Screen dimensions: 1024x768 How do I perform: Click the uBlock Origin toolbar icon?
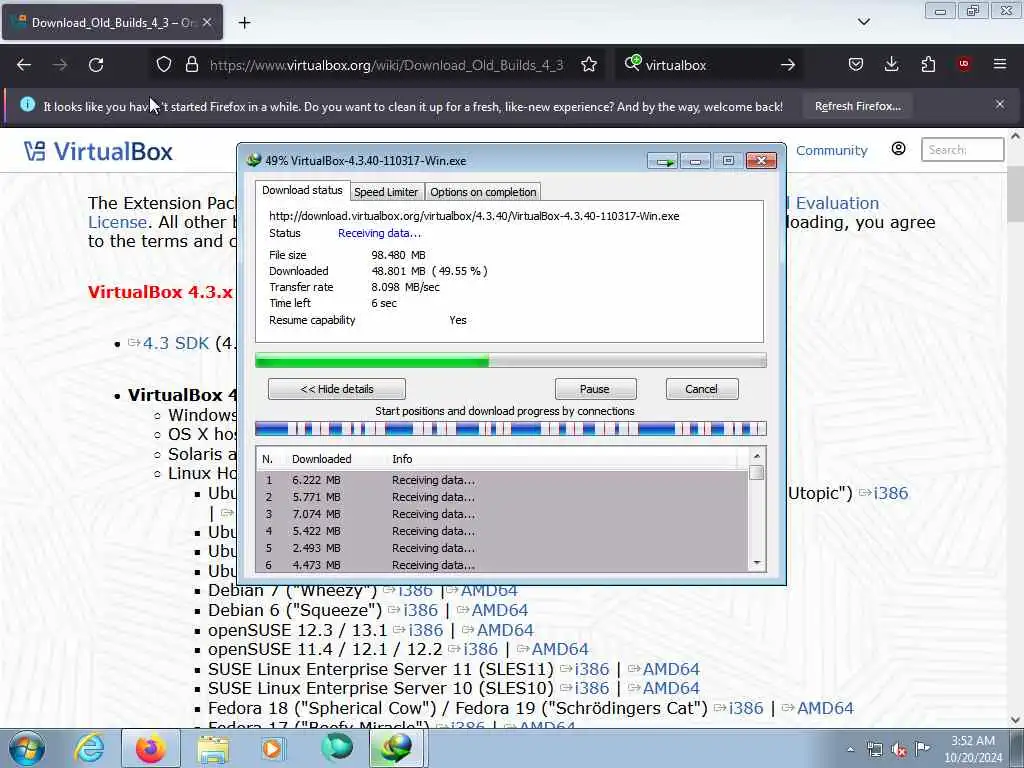click(963, 64)
